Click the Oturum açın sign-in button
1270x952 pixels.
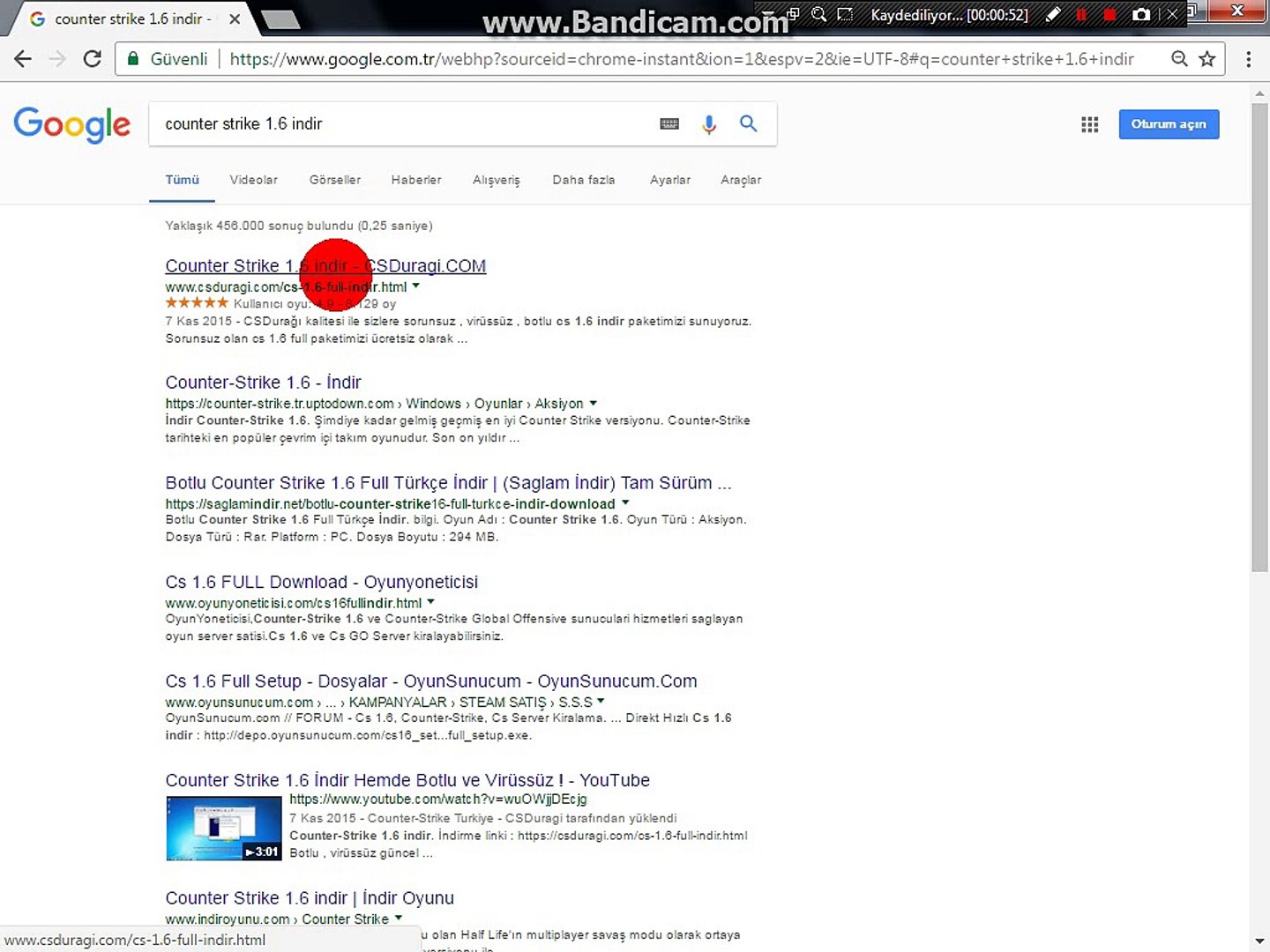[x=1169, y=124]
